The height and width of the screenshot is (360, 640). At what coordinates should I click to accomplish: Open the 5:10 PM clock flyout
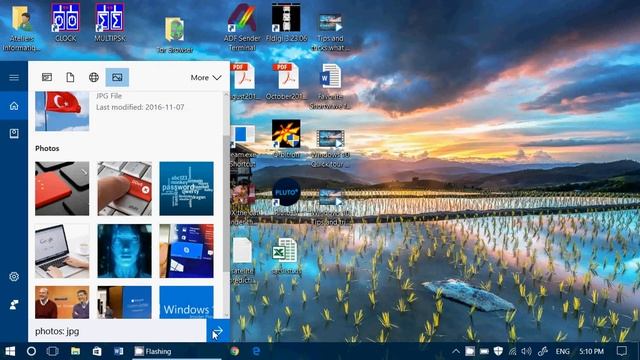point(591,351)
